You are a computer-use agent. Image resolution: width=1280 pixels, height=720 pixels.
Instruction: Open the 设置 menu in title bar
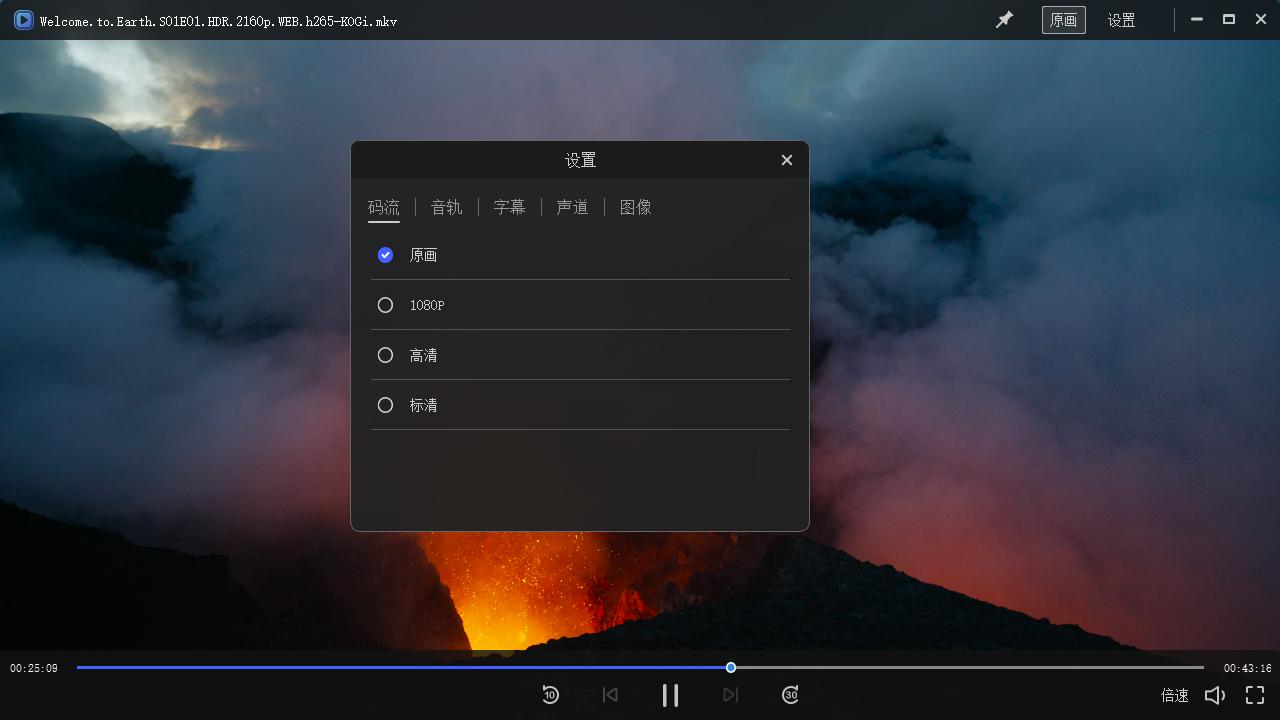click(x=1122, y=19)
